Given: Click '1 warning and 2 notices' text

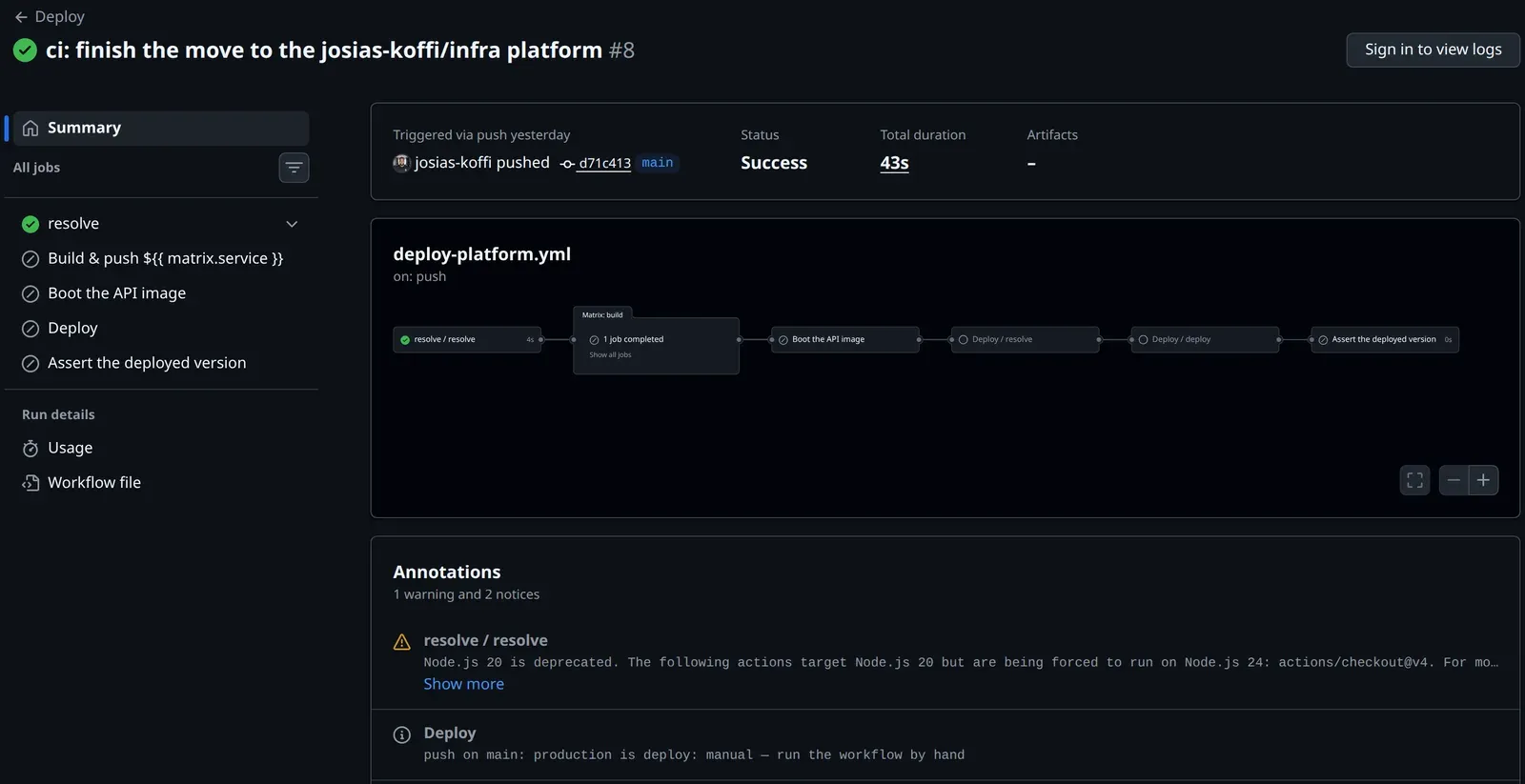Looking at the screenshot, I should [x=466, y=594].
